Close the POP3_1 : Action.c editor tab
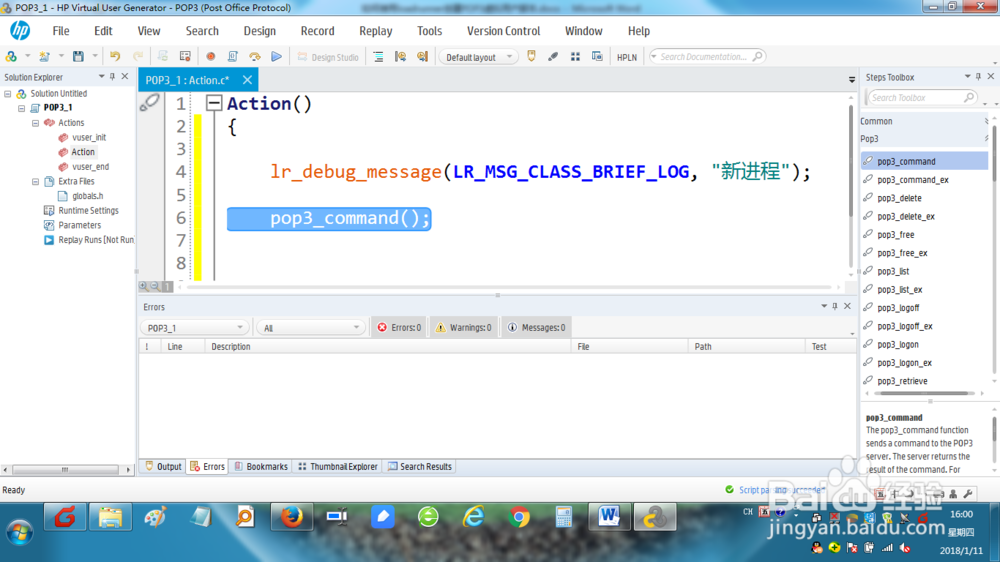Image resolution: width=1000 pixels, height=562 pixels. (x=247, y=80)
